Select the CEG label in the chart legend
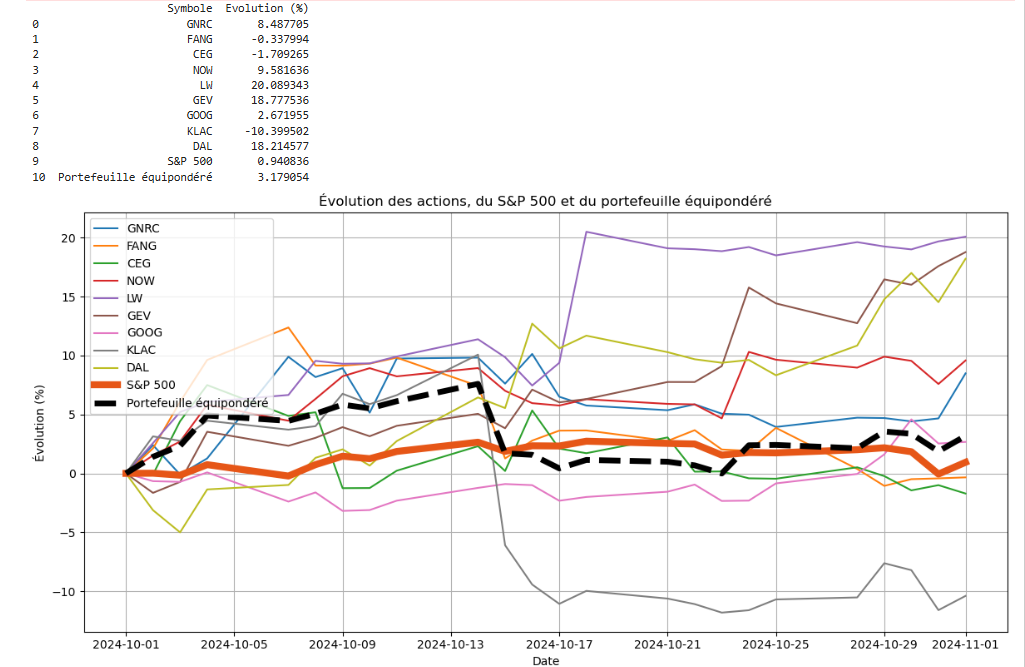This screenshot has height=667, width=1025. (139, 264)
